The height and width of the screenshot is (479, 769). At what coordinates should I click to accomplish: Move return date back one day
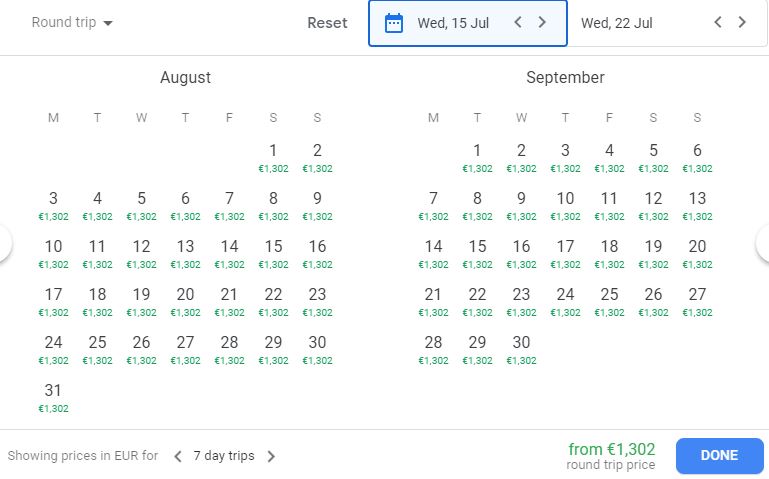(x=718, y=22)
